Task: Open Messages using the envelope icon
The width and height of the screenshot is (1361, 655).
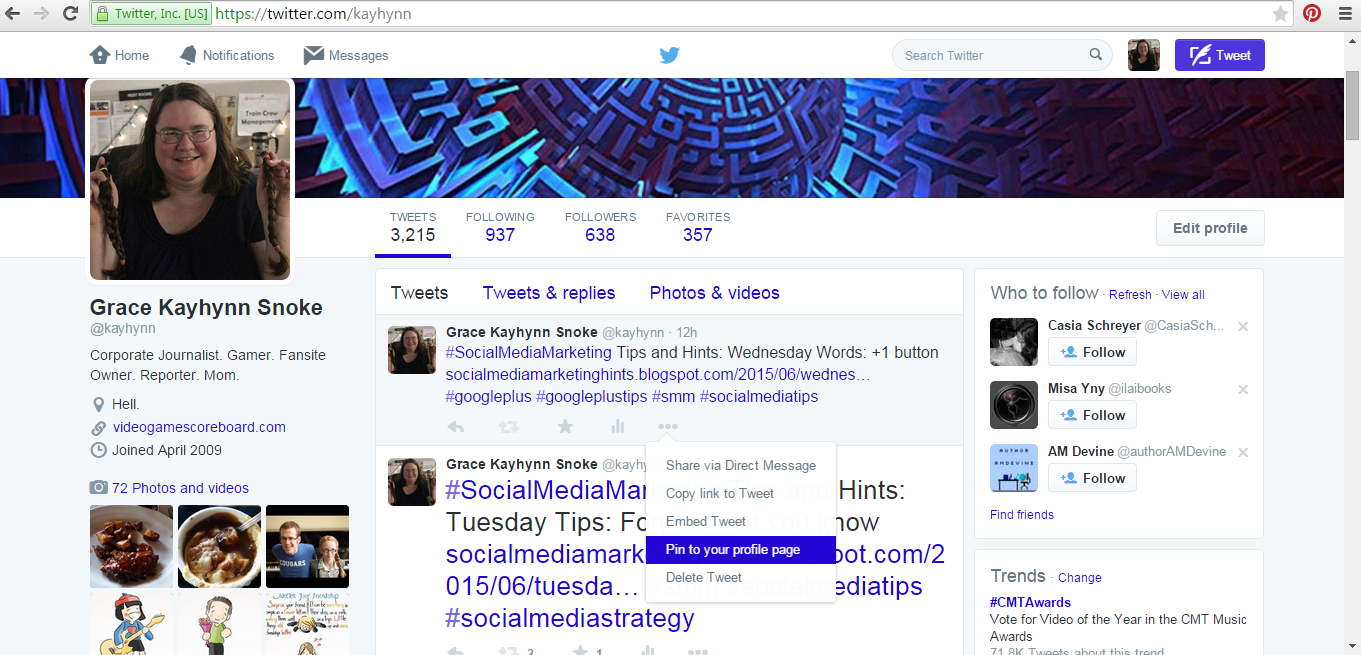Action: coord(312,55)
